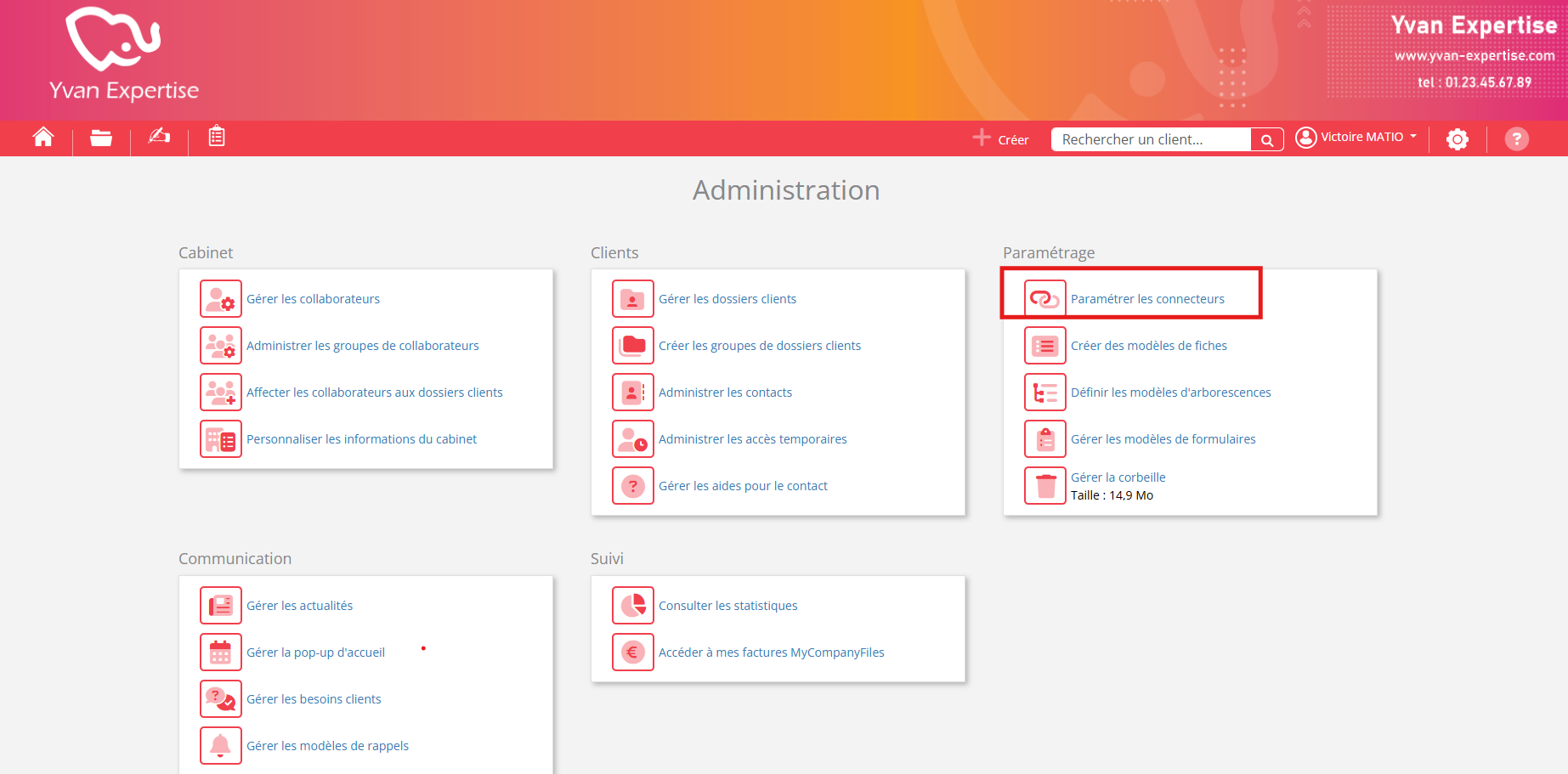Open the folder icon in navbar
The width and height of the screenshot is (1568, 774).
101,138
